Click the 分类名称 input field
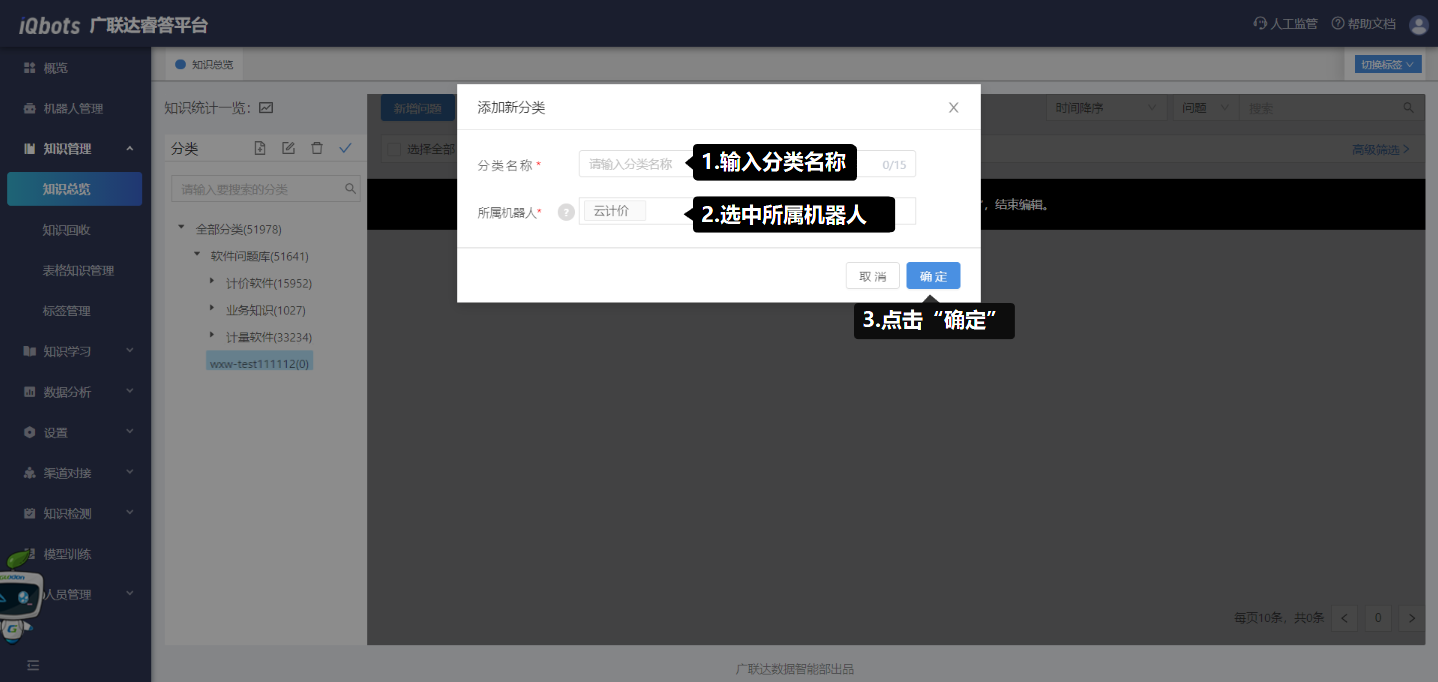 [x=635, y=164]
